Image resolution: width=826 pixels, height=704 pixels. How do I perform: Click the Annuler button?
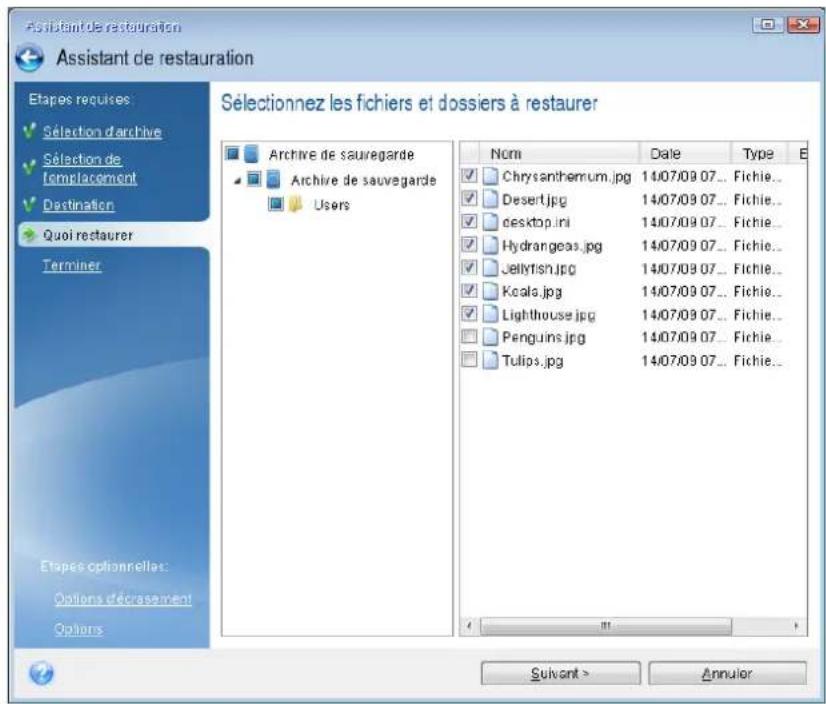pyautogui.click(x=727, y=673)
